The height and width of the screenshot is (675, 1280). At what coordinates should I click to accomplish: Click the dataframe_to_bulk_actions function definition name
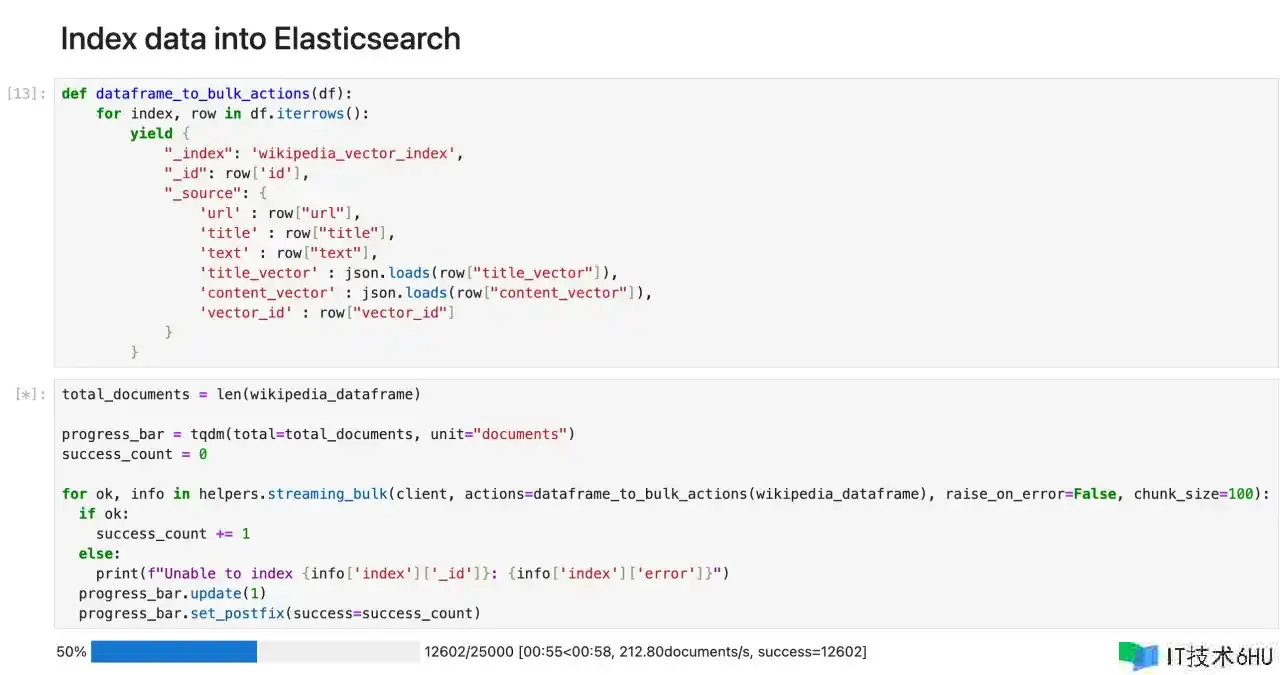click(x=202, y=94)
